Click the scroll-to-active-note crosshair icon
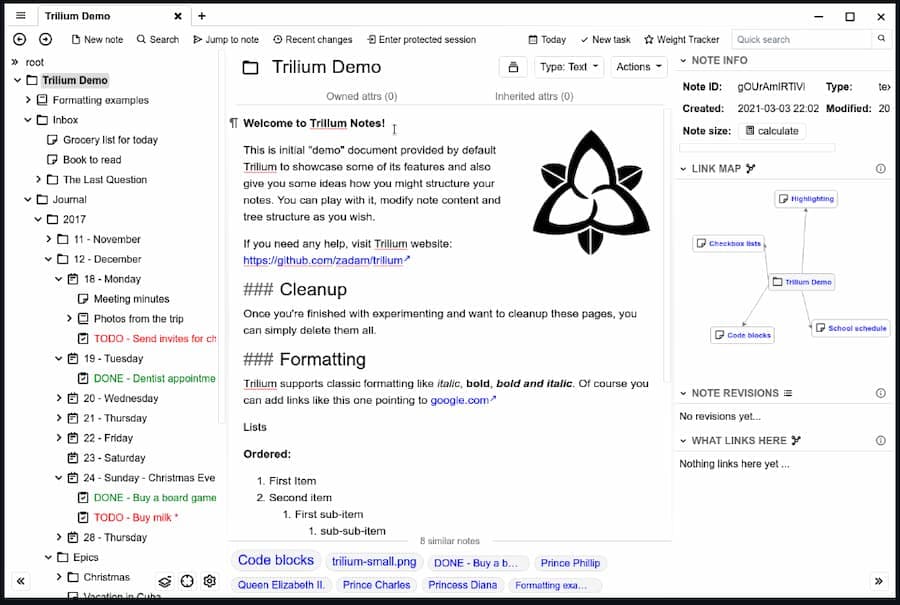Image resolution: width=900 pixels, height=605 pixels. (x=187, y=581)
